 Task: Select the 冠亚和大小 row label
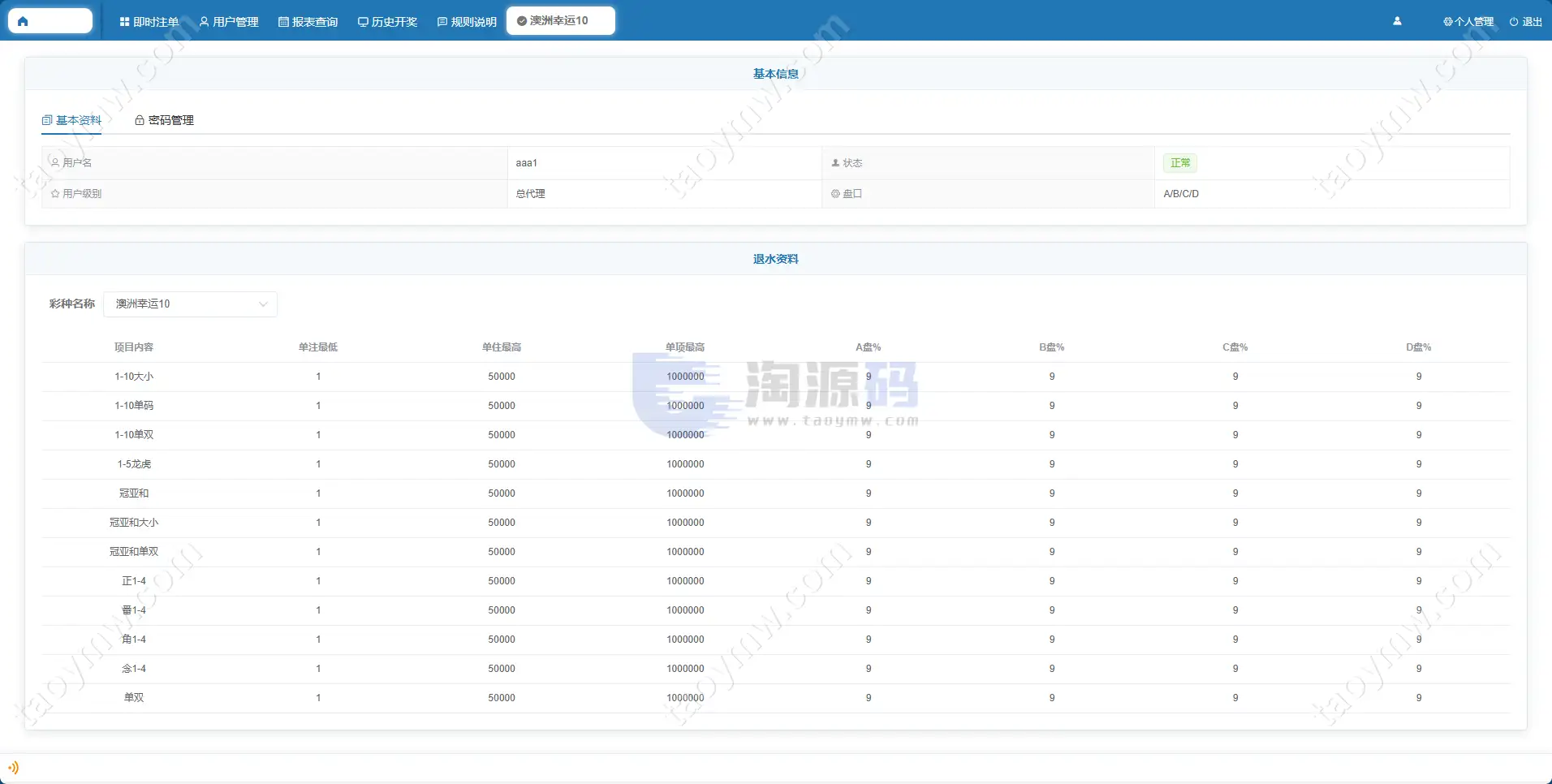[134, 523]
